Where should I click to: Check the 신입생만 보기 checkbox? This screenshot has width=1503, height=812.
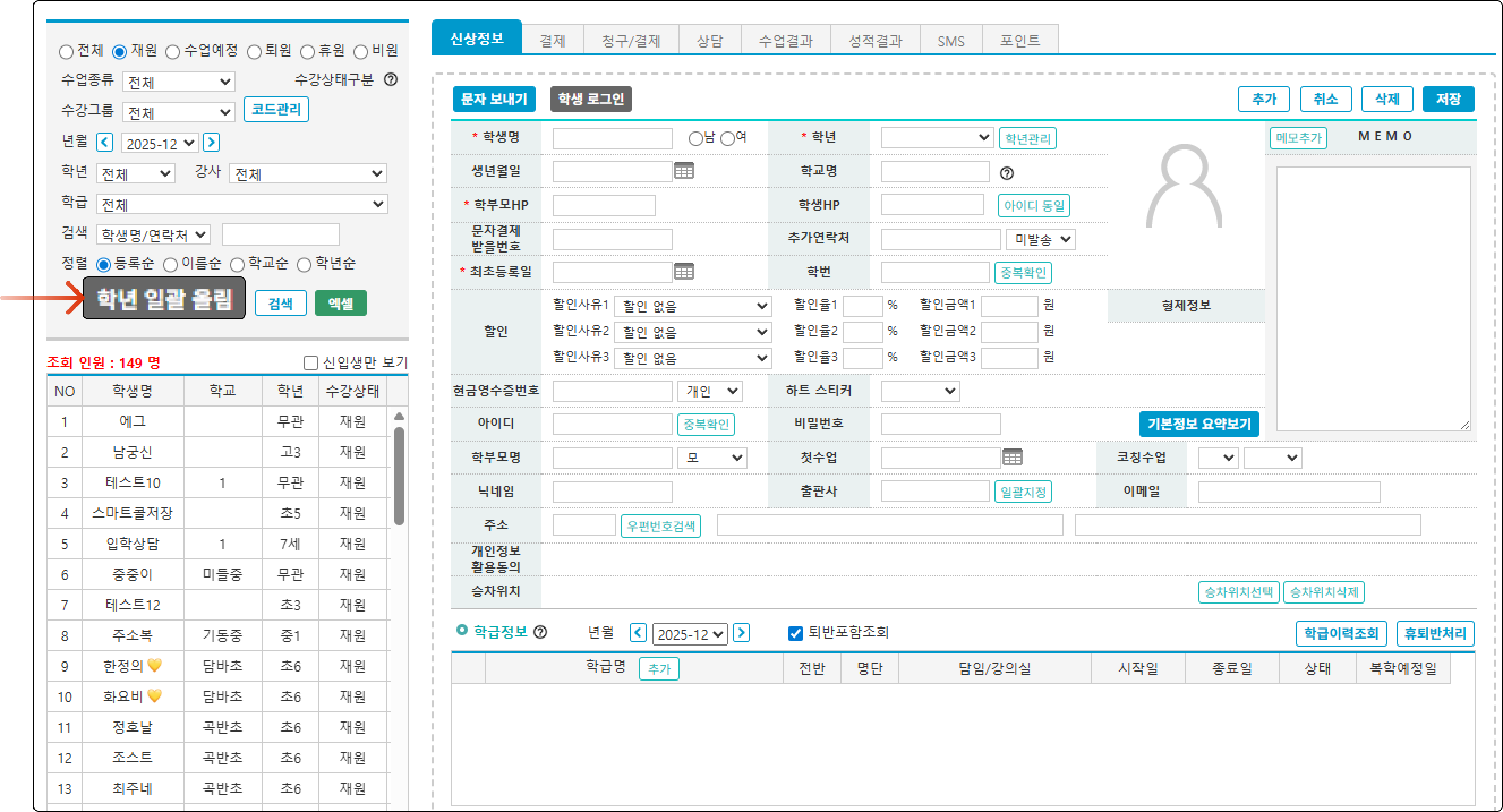pos(310,363)
